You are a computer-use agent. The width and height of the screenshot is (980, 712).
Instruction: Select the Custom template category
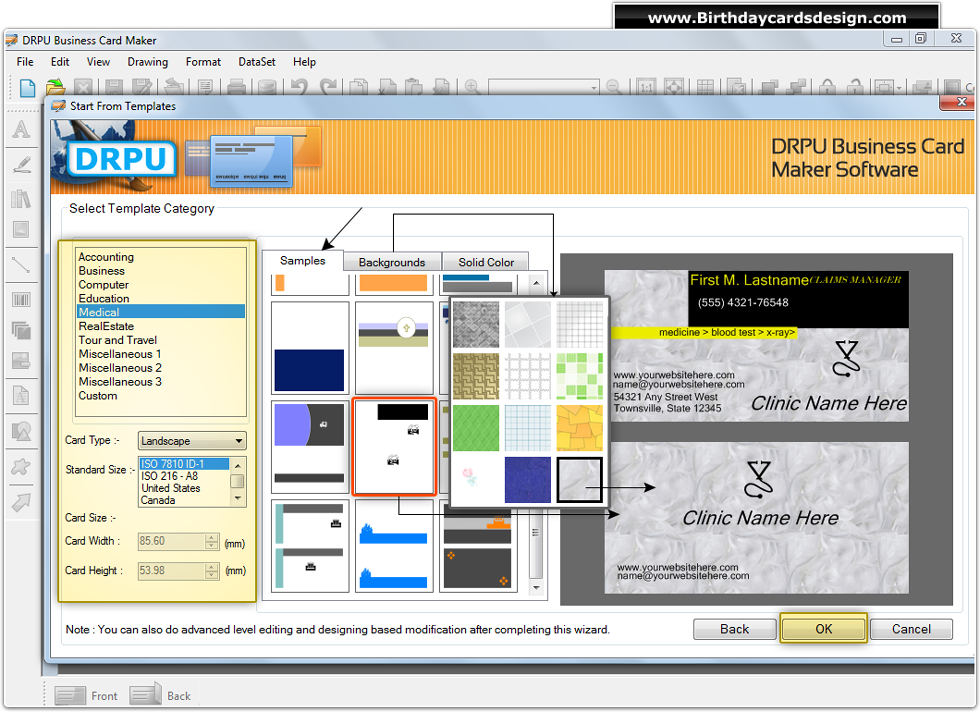tap(98, 396)
